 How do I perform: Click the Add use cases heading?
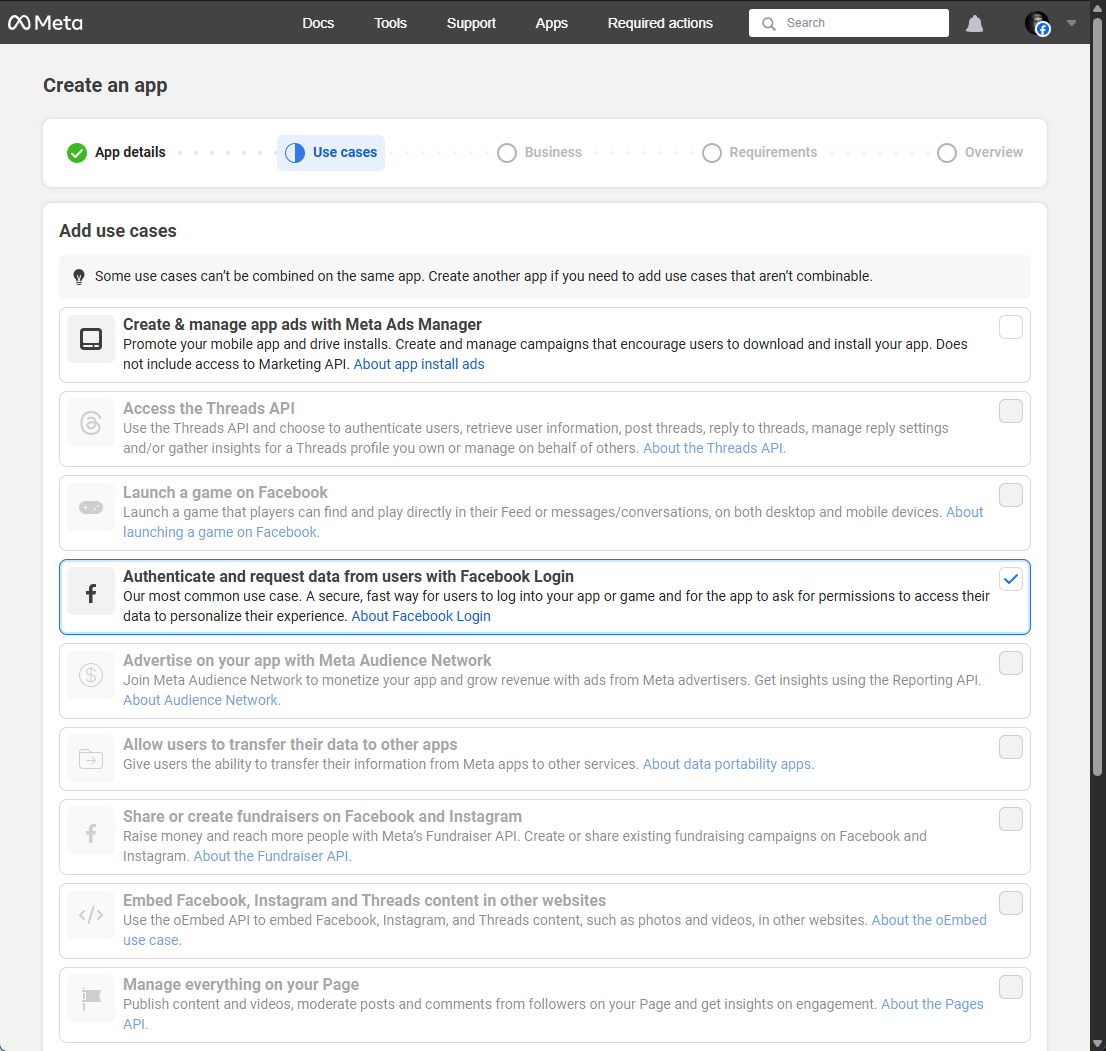(118, 231)
